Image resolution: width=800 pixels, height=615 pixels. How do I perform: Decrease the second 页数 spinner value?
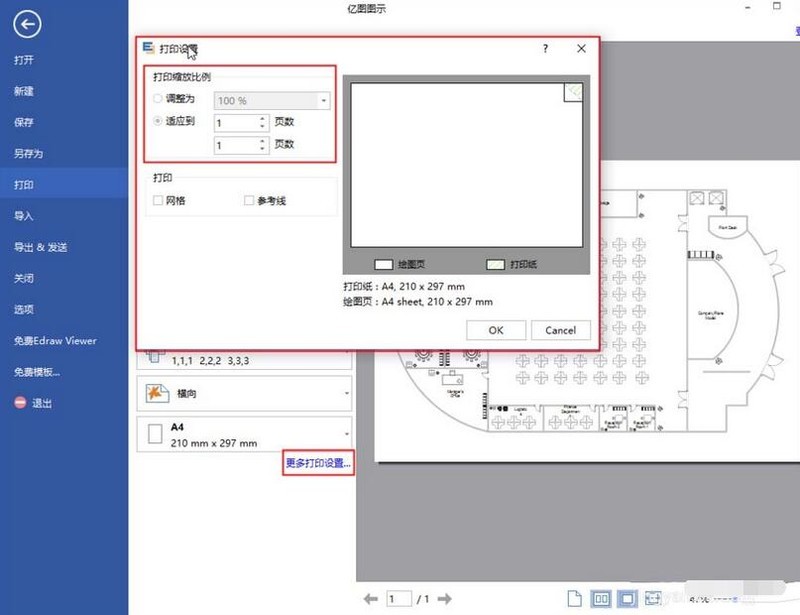[262, 150]
